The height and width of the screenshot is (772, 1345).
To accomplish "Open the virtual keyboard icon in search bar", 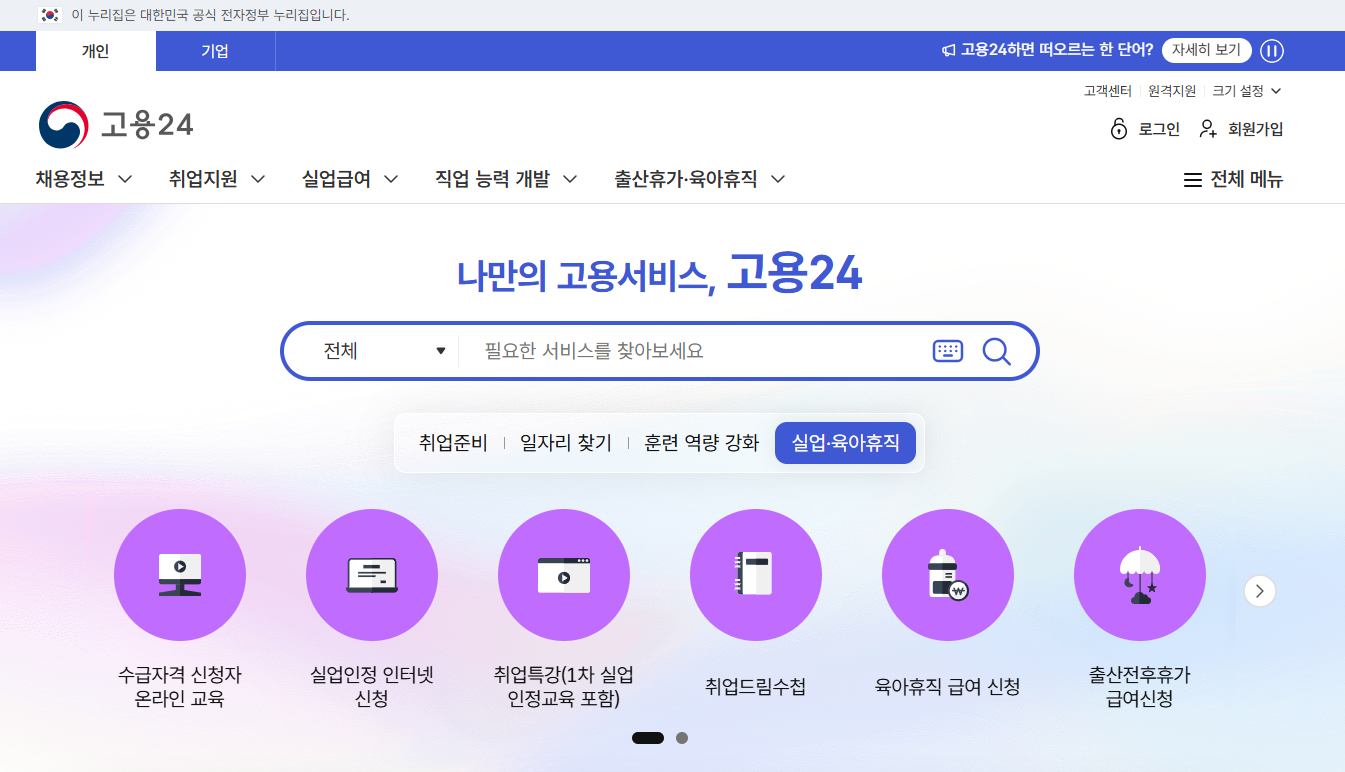I will [x=948, y=351].
